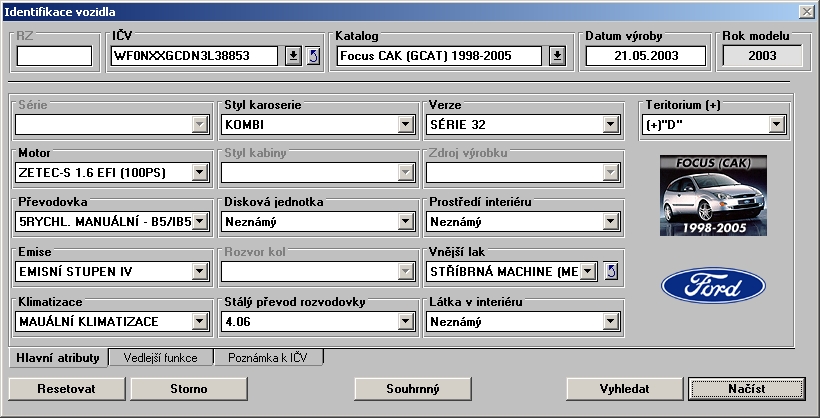Switch to the Vedlejší funkce tab
Image resolution: width=820 pixels, height=418 pixels.
[161, 357]
